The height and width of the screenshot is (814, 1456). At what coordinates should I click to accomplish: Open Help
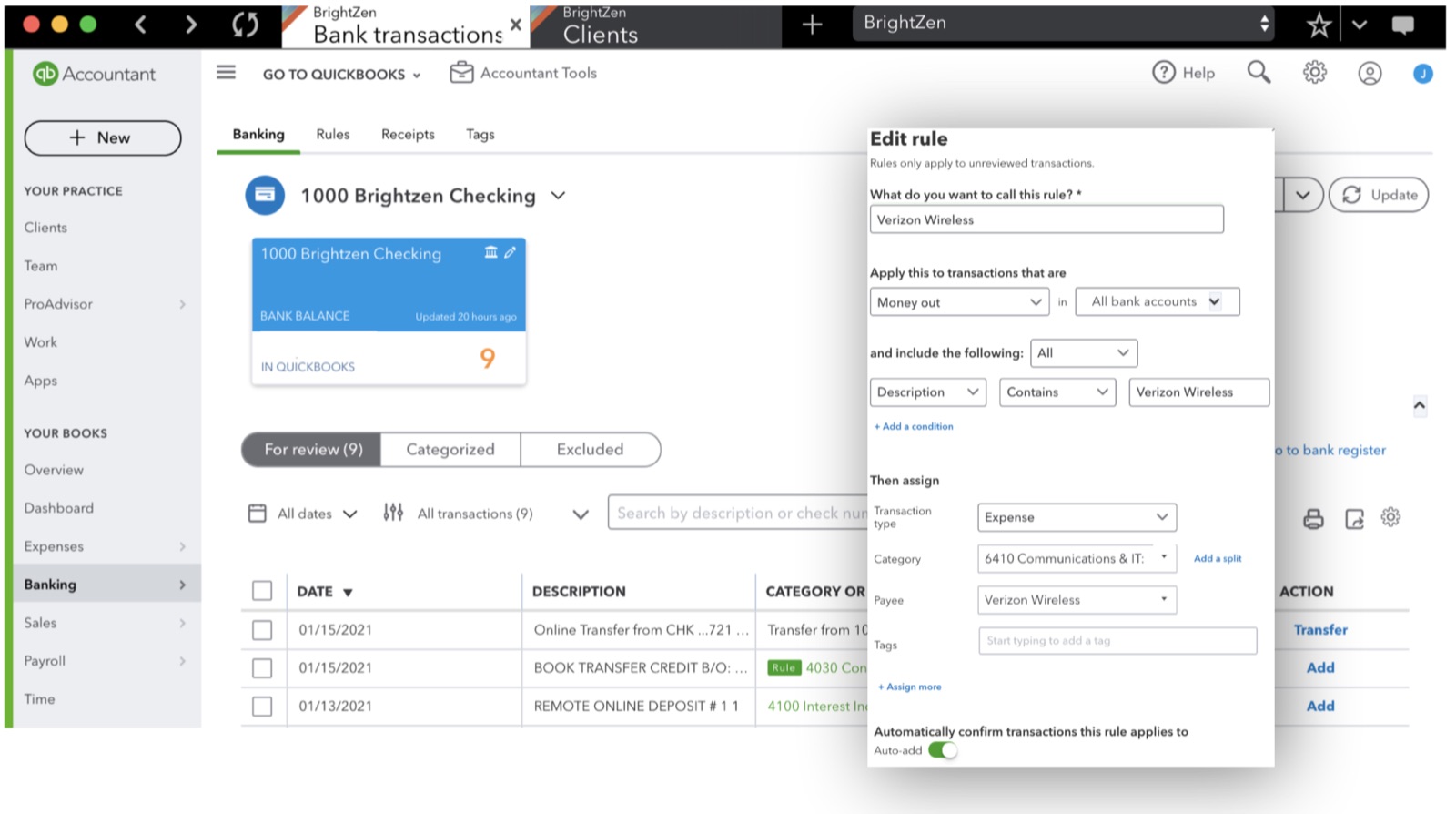tap(1183, 73)
